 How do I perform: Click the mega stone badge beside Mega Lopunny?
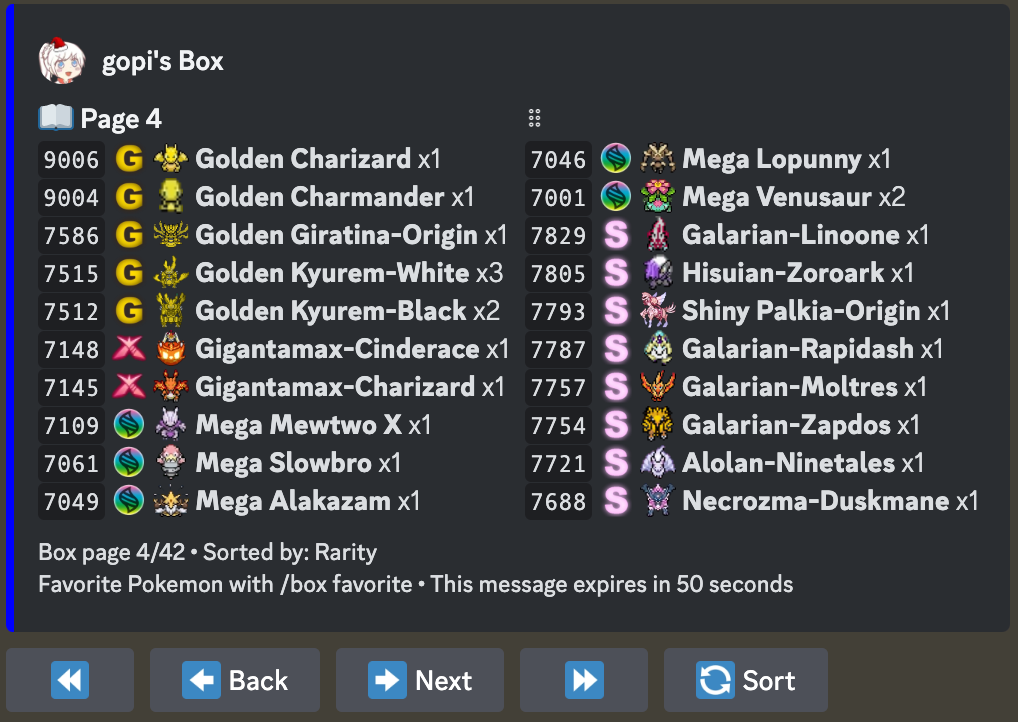(x=616, y=159)
